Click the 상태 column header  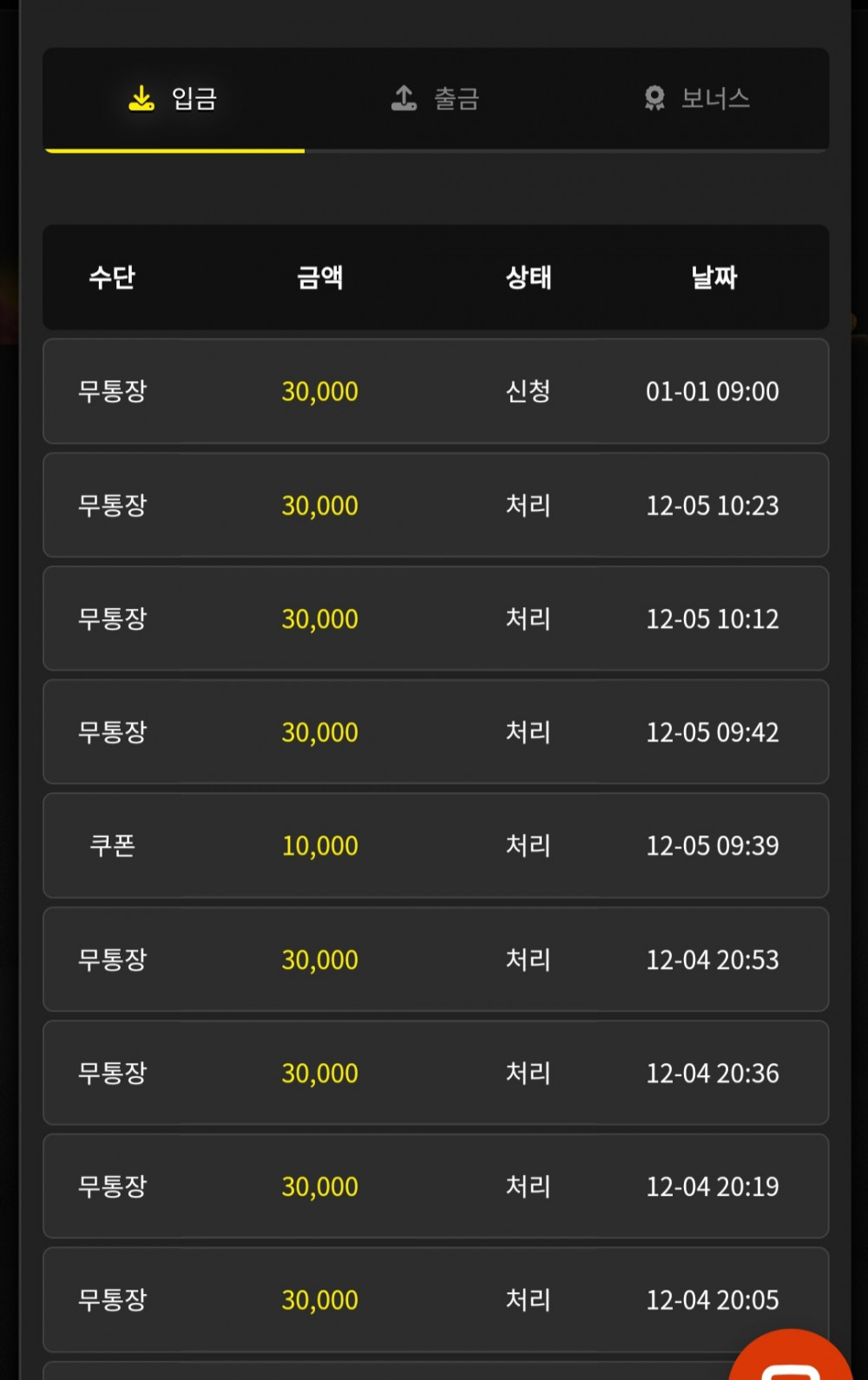point(529,277)
